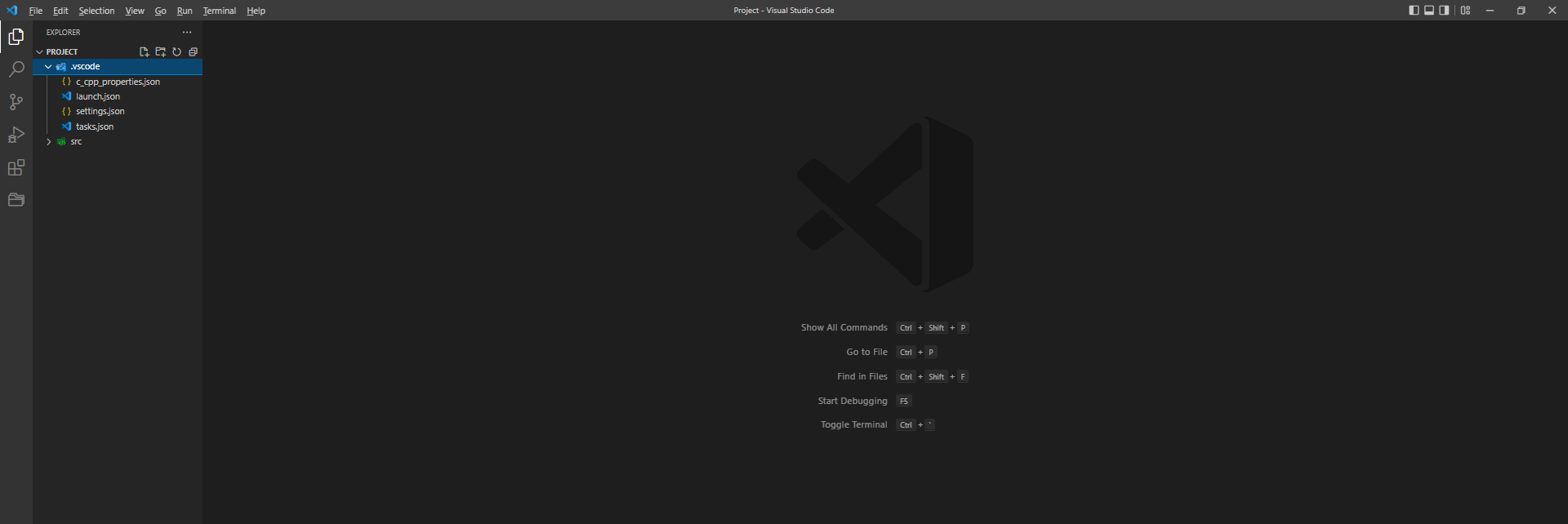Open c_cpp_properties.json file
Screen dimensions: 1568x524
[x=118, y=82]
